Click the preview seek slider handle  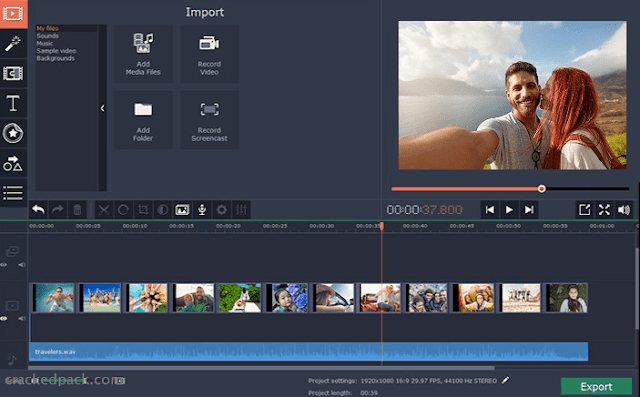(542, 189)
